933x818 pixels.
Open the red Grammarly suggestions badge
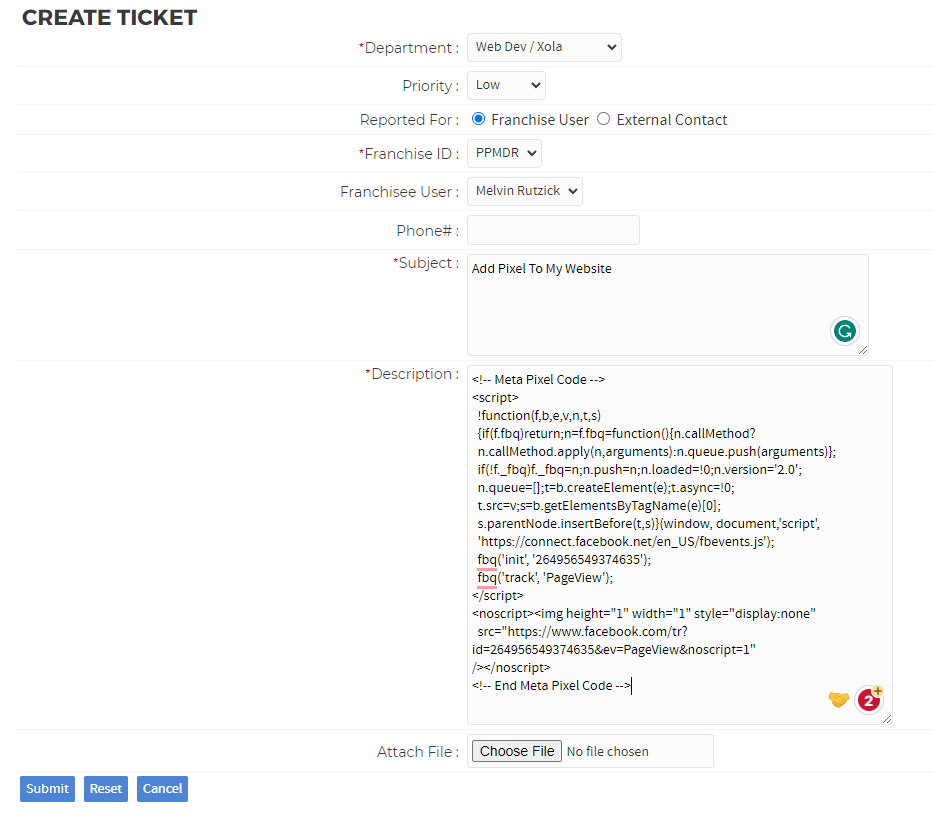tap(869, 700)
